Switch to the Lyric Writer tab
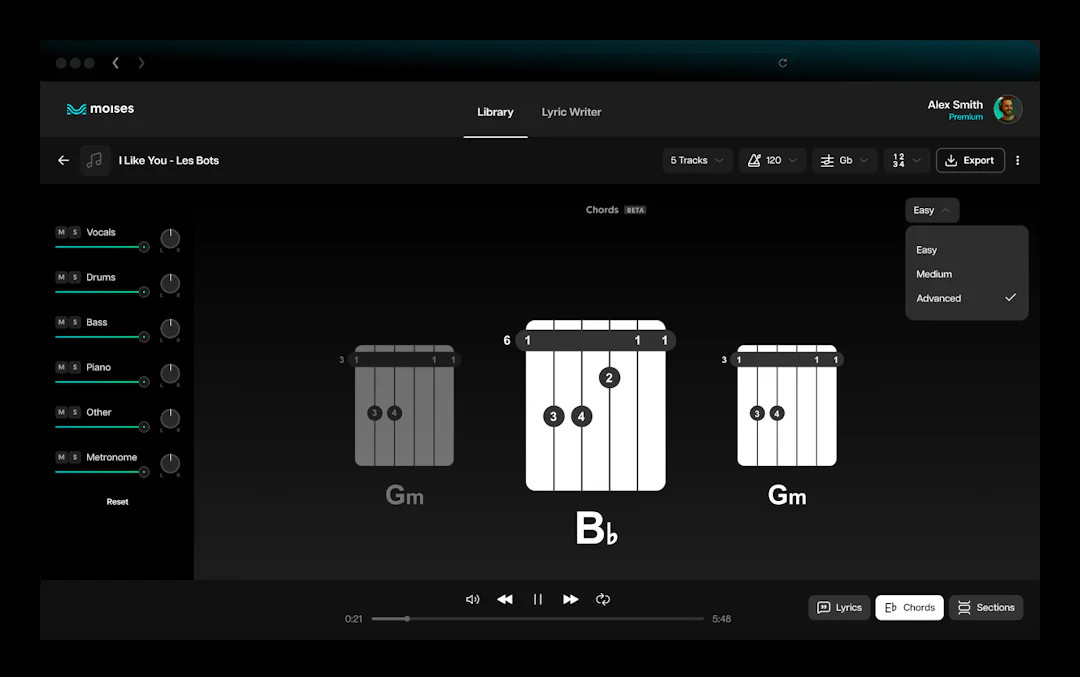This screenshot has height=677, width=1080. tap(571, 112)
